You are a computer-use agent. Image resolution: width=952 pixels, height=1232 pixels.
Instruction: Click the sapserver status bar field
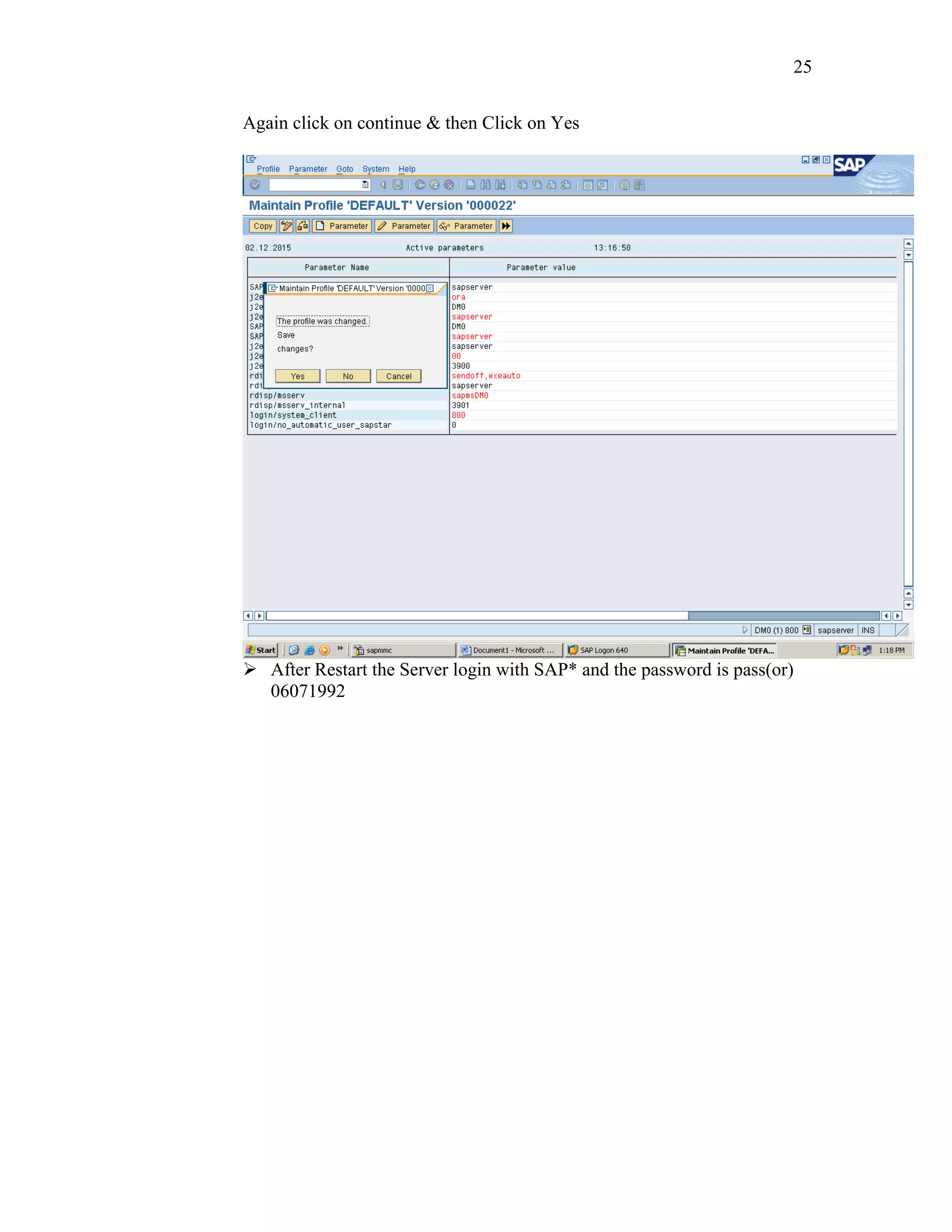835,630
